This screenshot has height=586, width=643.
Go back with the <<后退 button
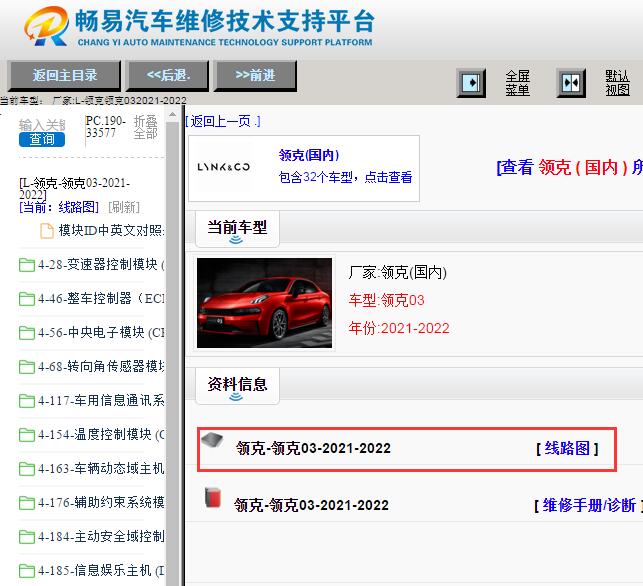(x=168, y=75)
